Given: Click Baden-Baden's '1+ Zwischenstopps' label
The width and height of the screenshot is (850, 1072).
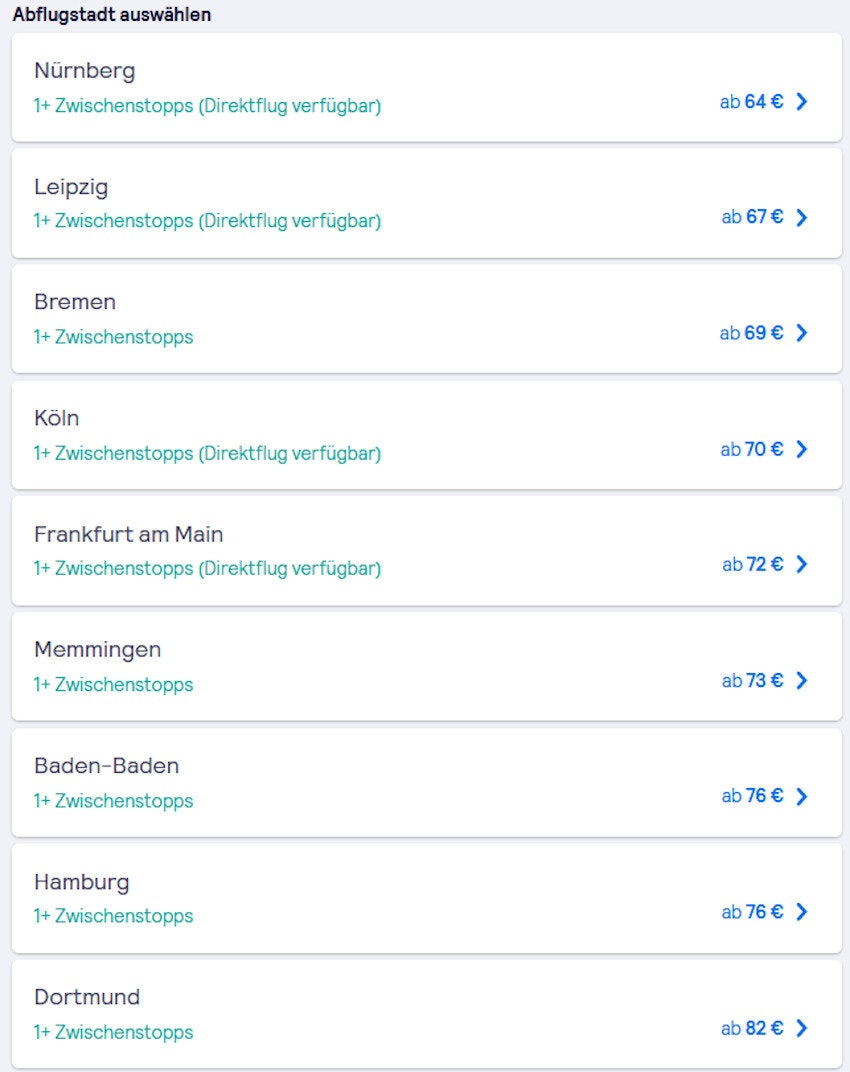Looking at the screenshot, I should (x=113, y=801).
